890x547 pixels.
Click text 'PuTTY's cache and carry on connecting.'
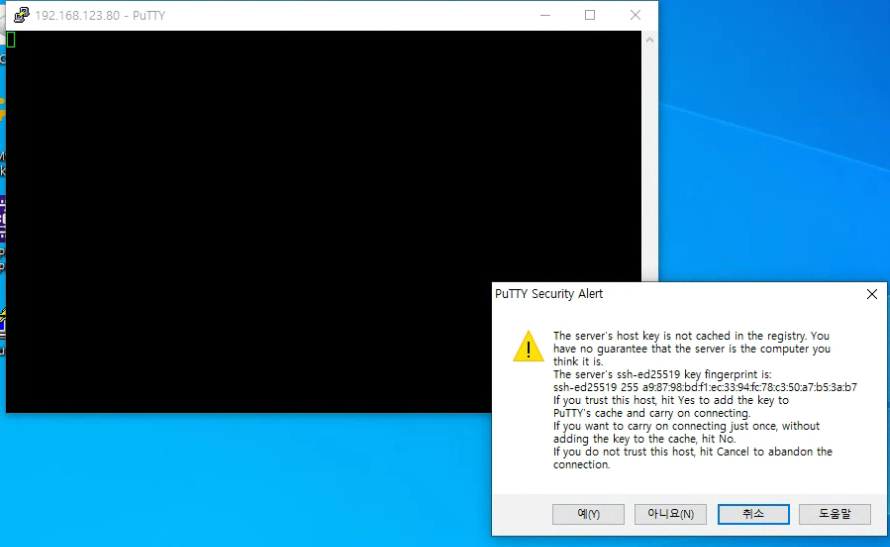(x=652, y=413)
